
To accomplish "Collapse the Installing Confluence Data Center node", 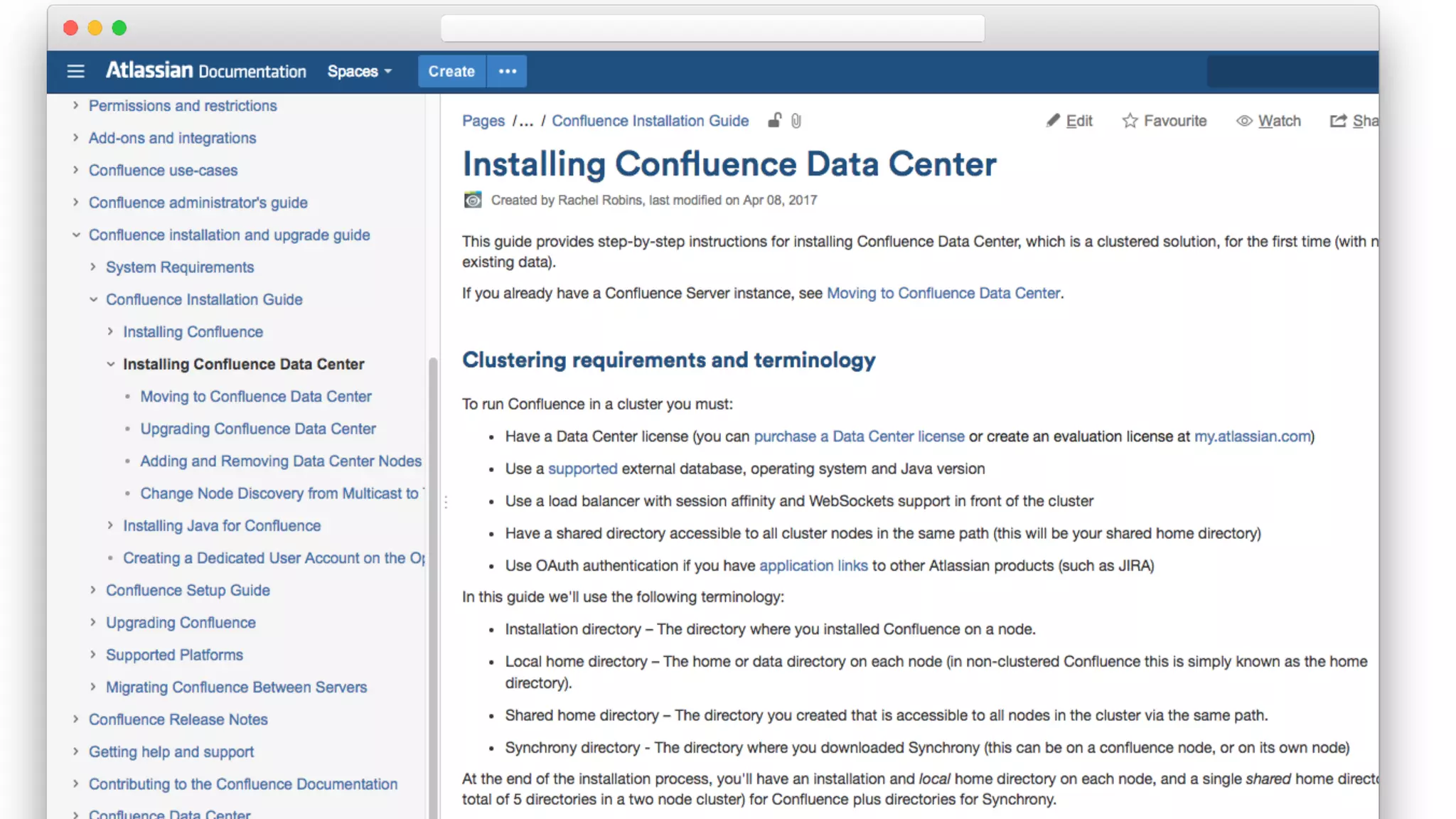I will click(x=110, y=364).
